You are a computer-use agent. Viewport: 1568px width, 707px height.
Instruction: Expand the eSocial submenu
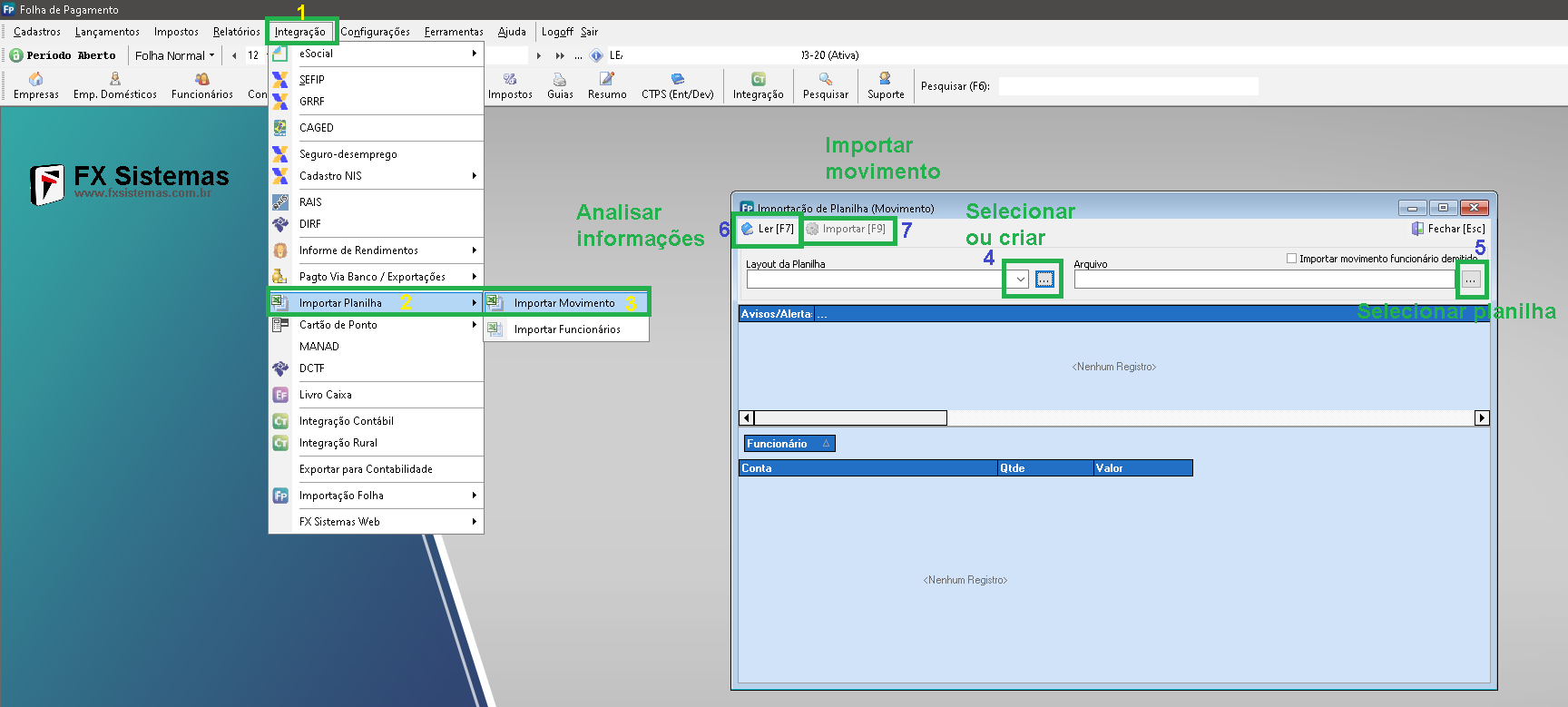click(x=376, y=54)
